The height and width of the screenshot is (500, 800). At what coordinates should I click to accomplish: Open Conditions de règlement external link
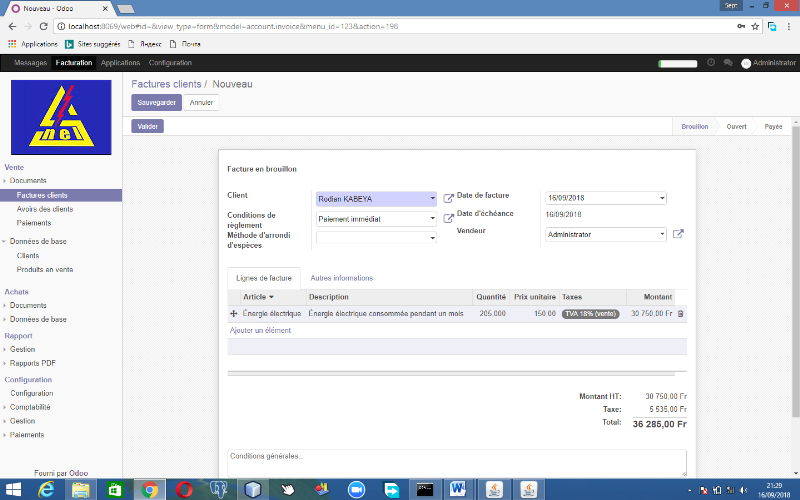click(449, 219)
